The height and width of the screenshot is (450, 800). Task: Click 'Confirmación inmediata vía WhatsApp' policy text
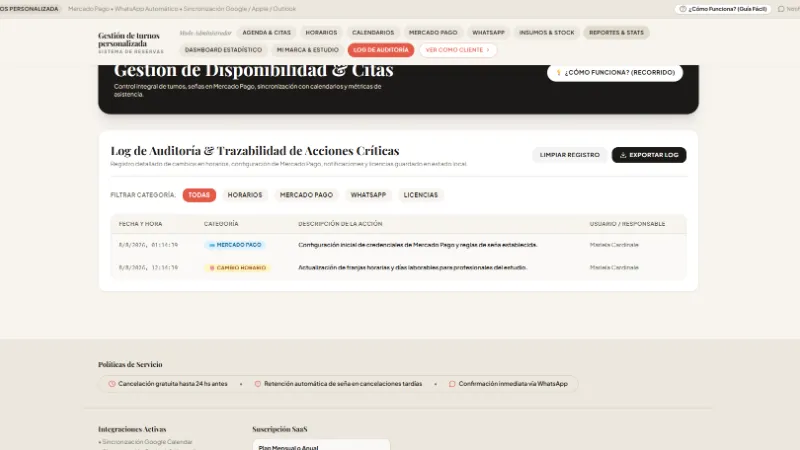(513, 384)
